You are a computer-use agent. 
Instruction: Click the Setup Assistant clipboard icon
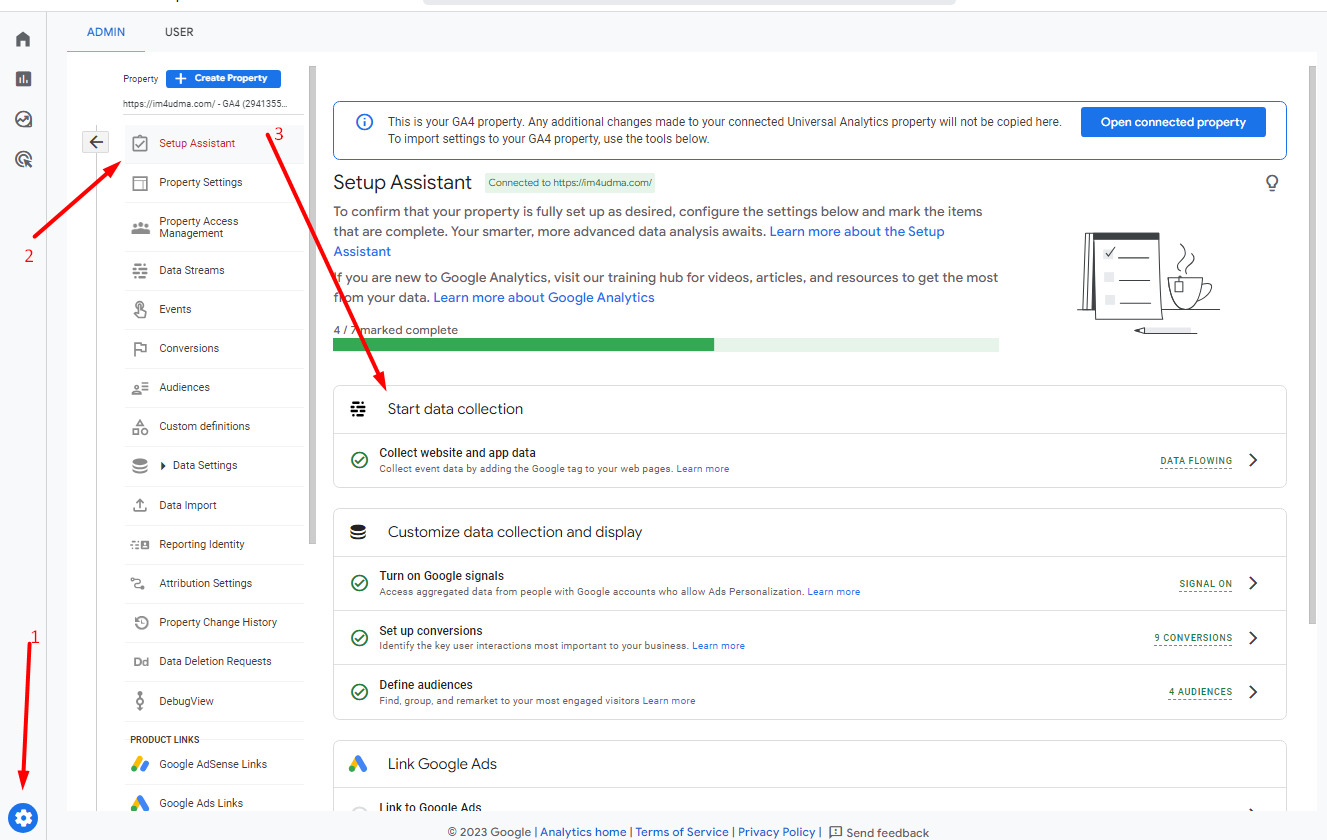(x=140, y=143)
